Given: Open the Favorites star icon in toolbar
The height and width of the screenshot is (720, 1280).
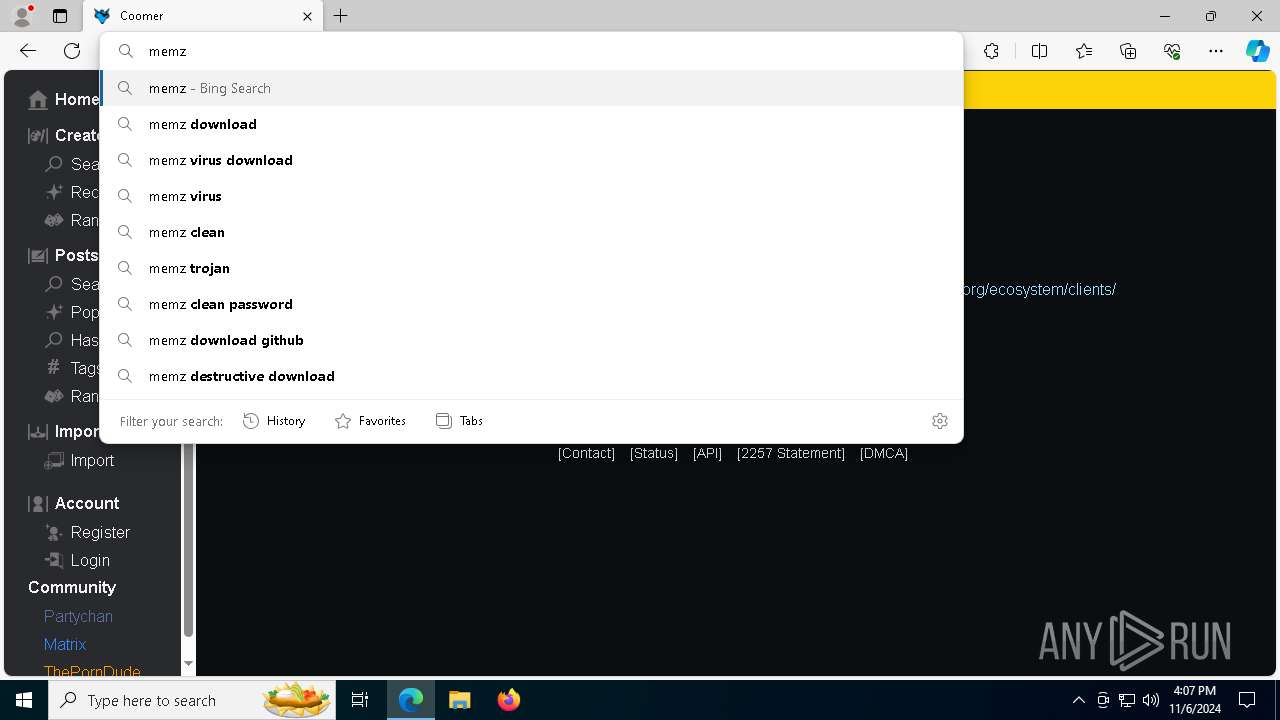Looking at the screenshot, I should pyautogui.click(x=1084, y=51).
